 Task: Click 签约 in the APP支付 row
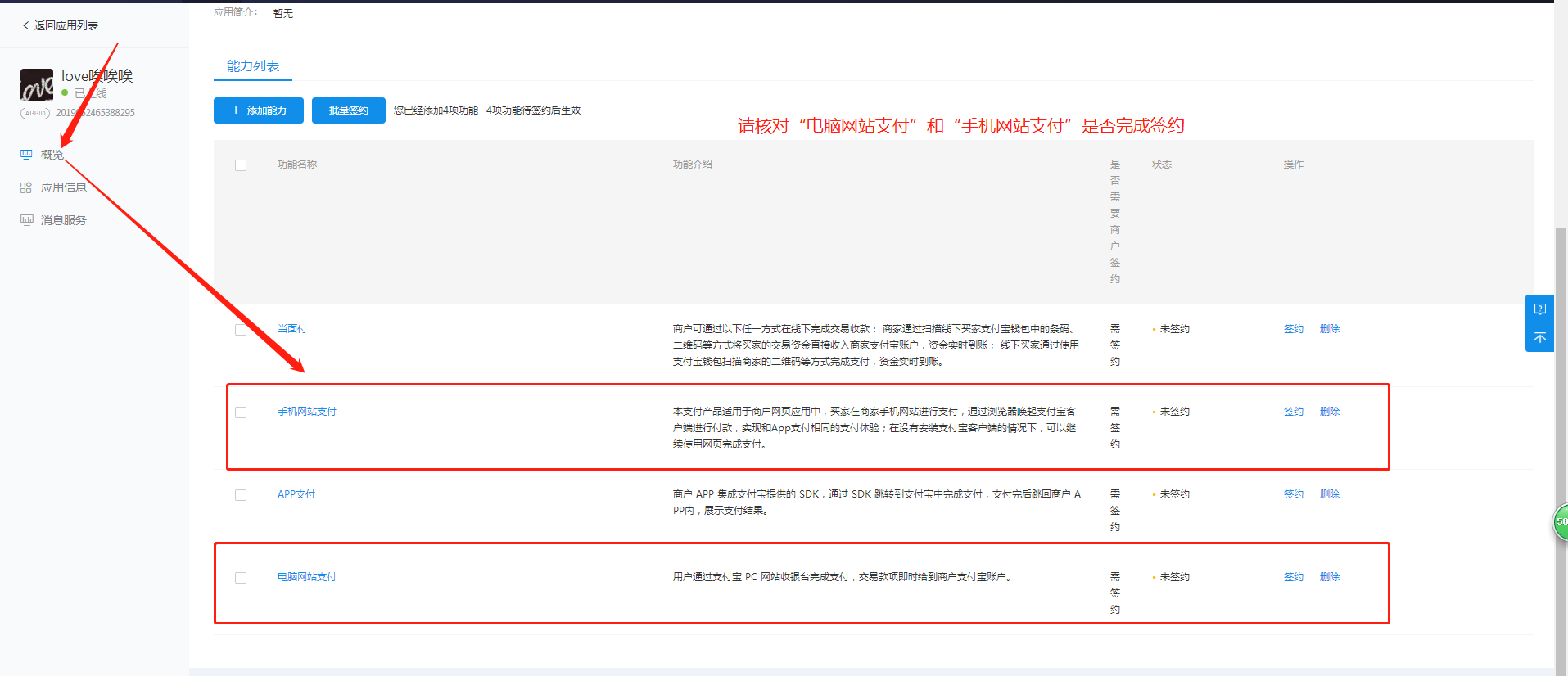1294,494
